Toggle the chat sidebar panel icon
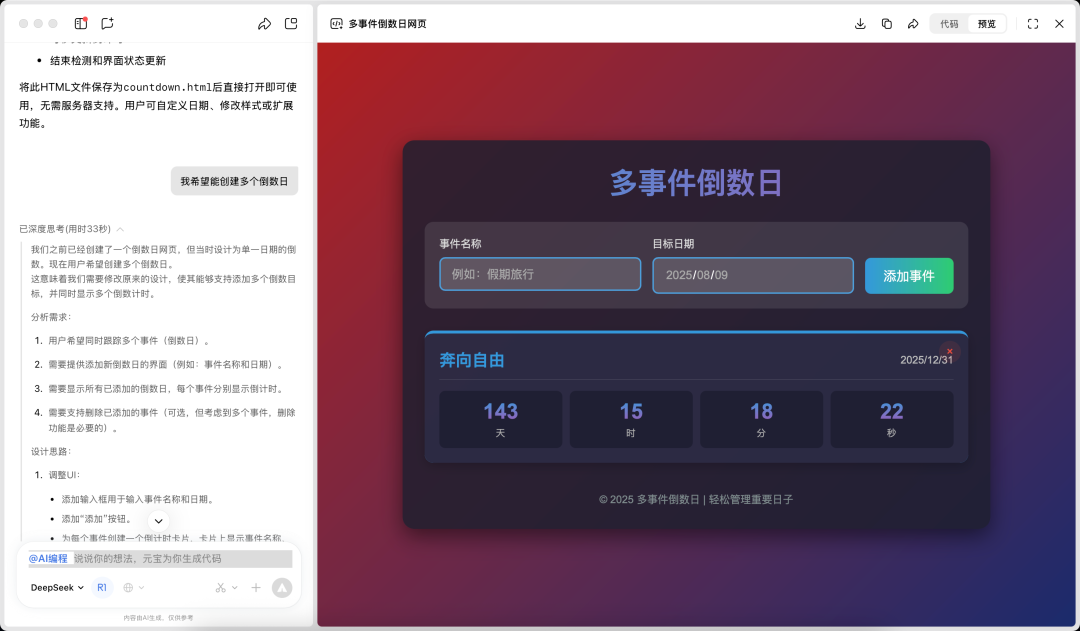 (x=81, y=23)
